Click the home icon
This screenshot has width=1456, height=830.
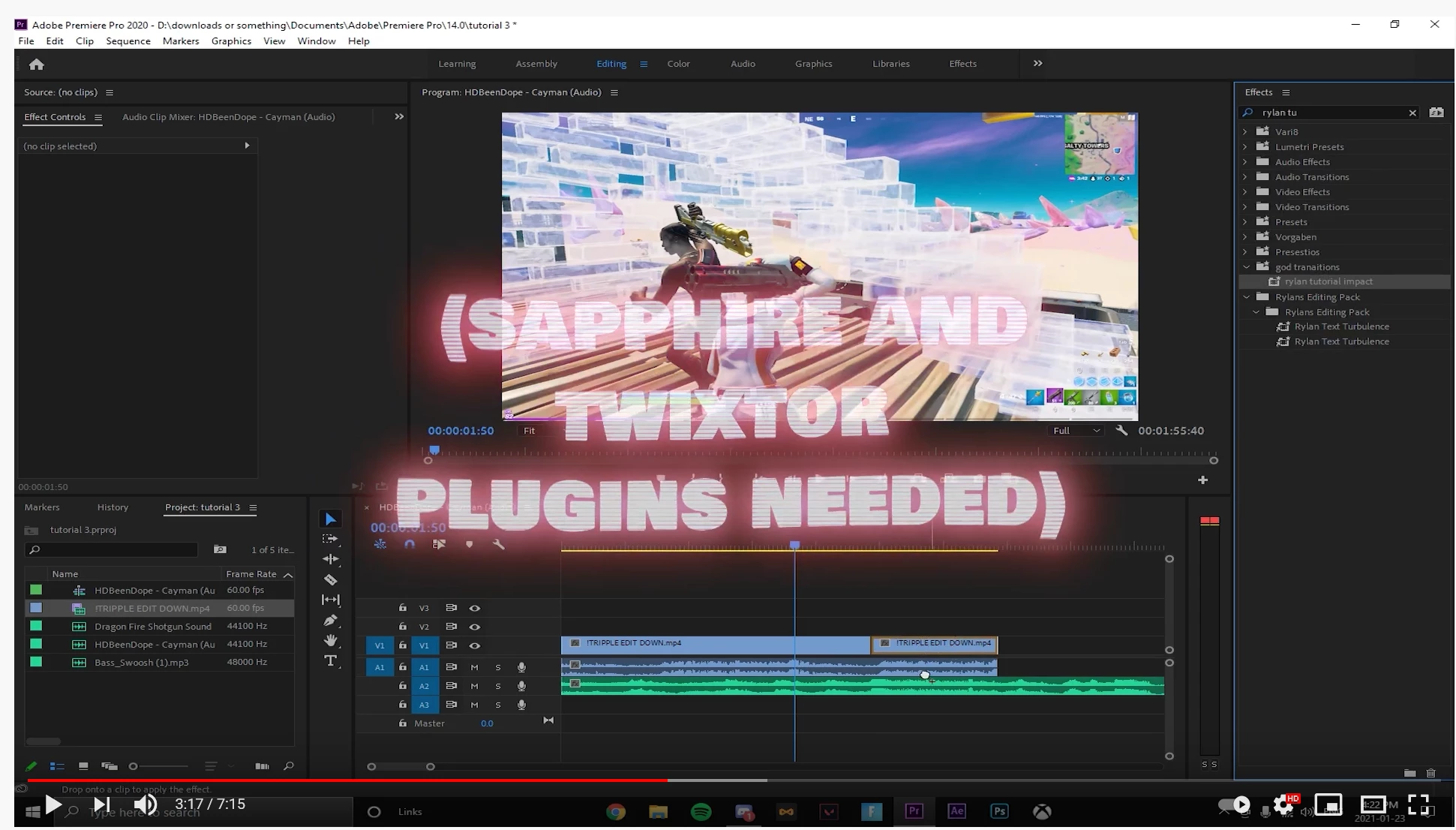tap(36, 65)
